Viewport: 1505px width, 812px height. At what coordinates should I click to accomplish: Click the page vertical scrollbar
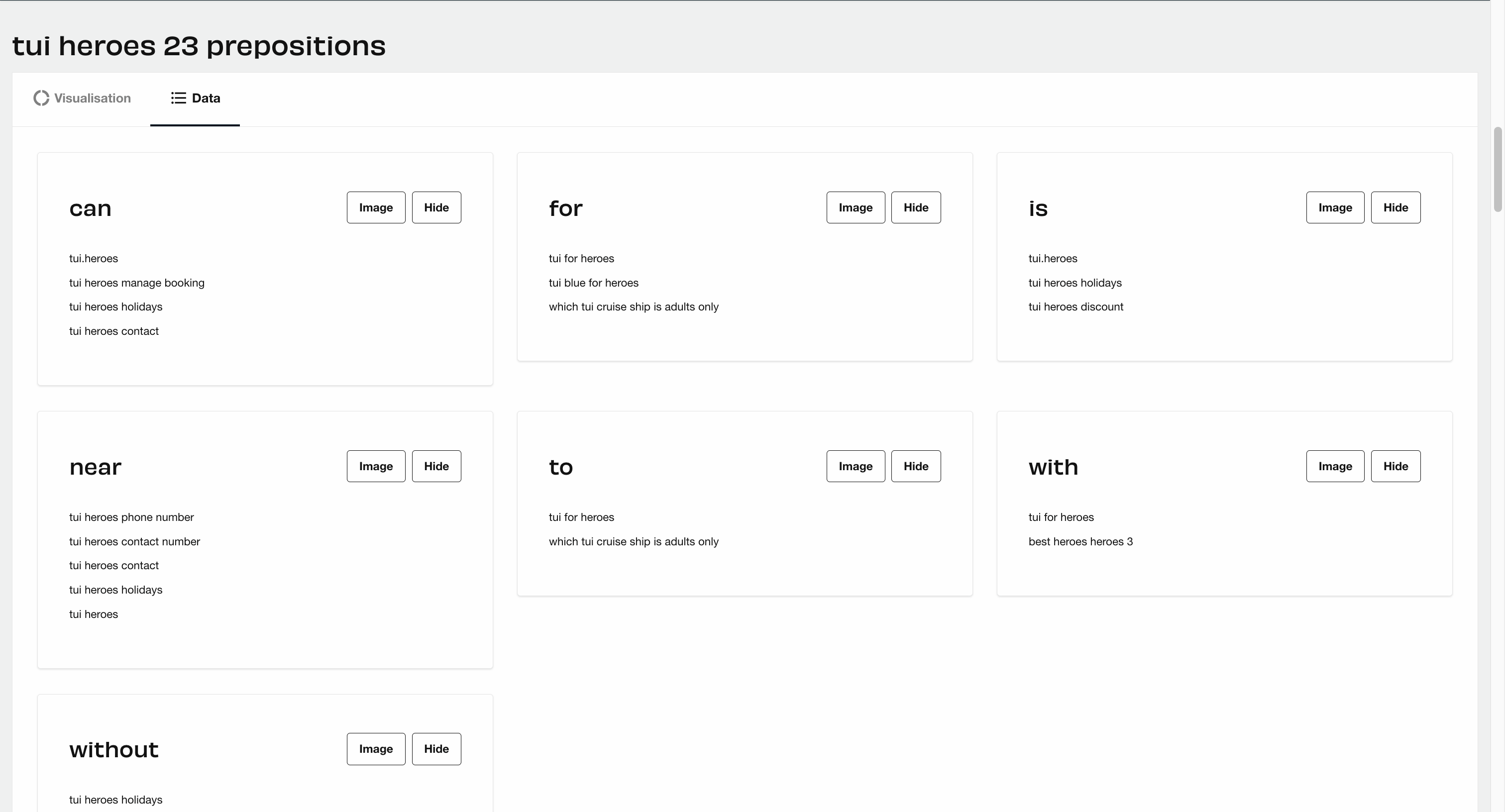pyautogui.click(x=1498, y=169)
